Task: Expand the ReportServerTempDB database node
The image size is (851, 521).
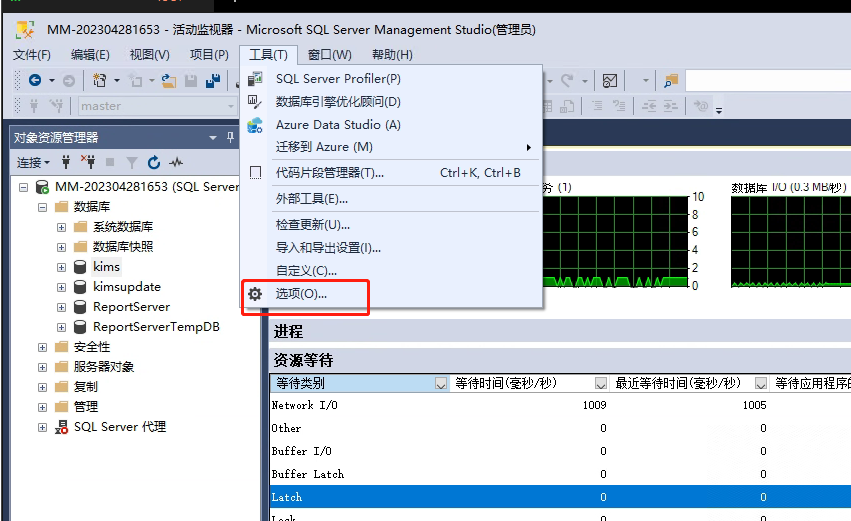Action: (61, 327)
